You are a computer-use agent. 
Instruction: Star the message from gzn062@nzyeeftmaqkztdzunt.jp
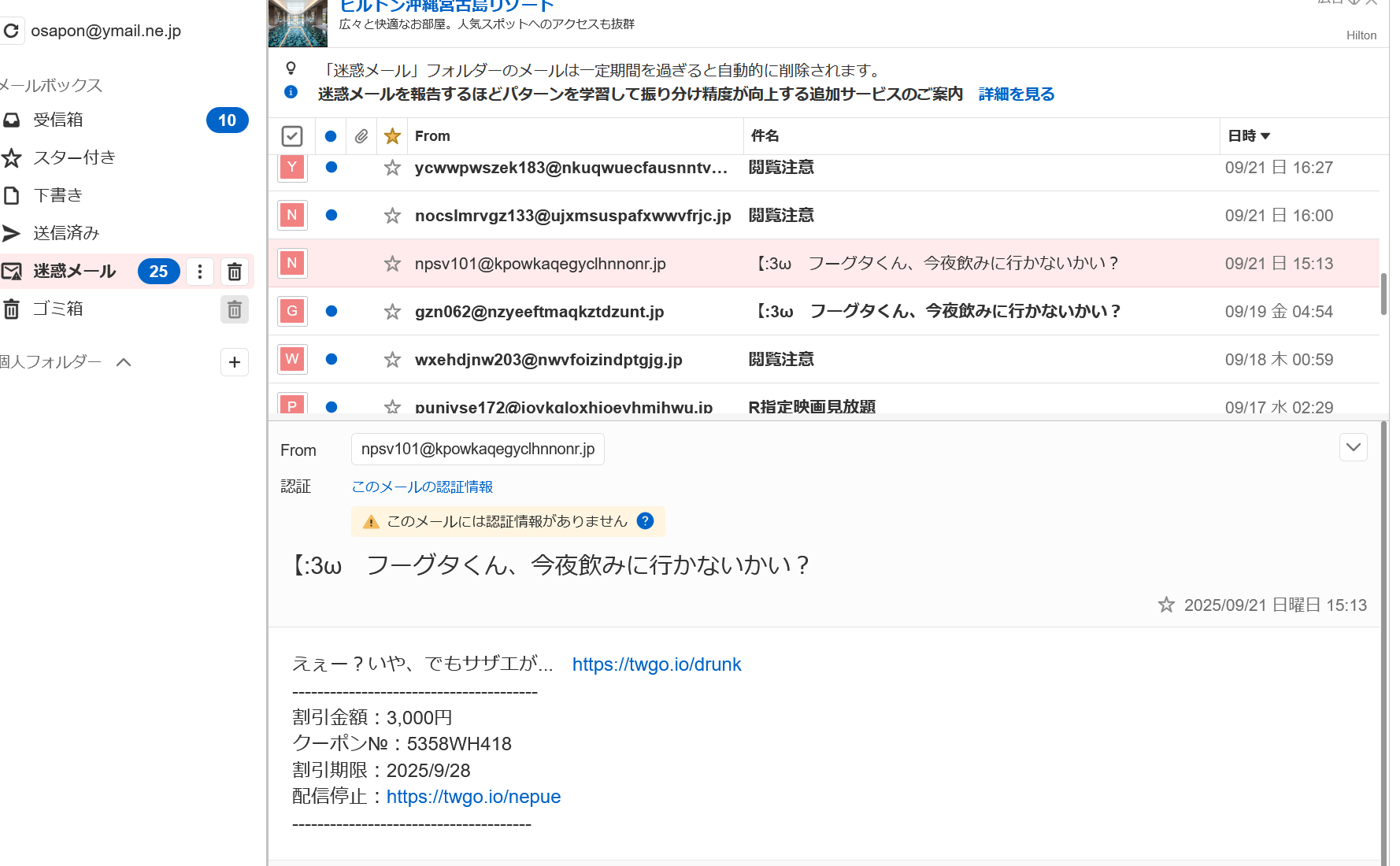[392, 312]
